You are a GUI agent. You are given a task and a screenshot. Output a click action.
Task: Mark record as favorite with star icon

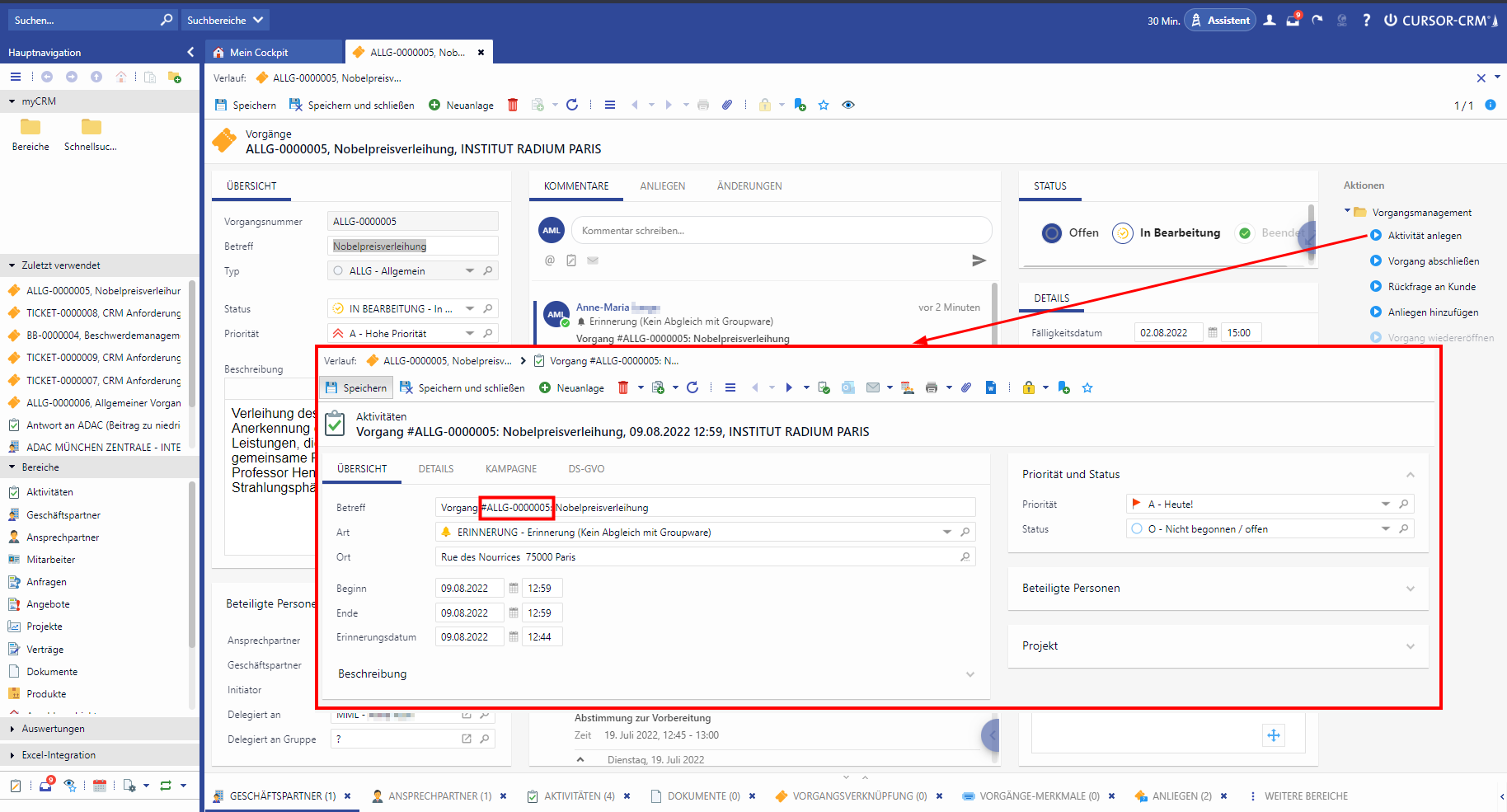pyautogui.click(x=824, y=105)
